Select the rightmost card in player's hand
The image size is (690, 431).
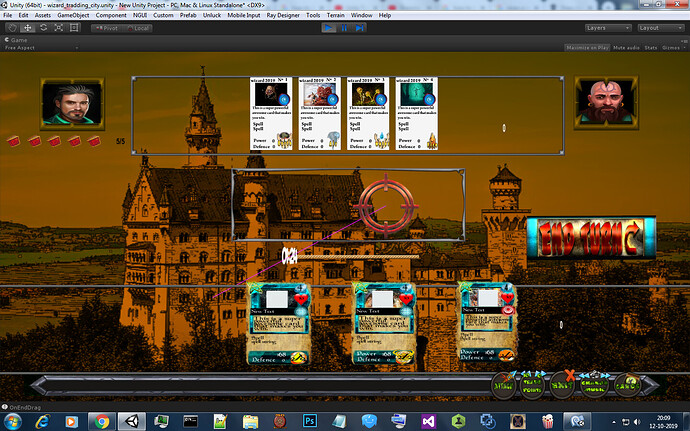pos(487,322)
